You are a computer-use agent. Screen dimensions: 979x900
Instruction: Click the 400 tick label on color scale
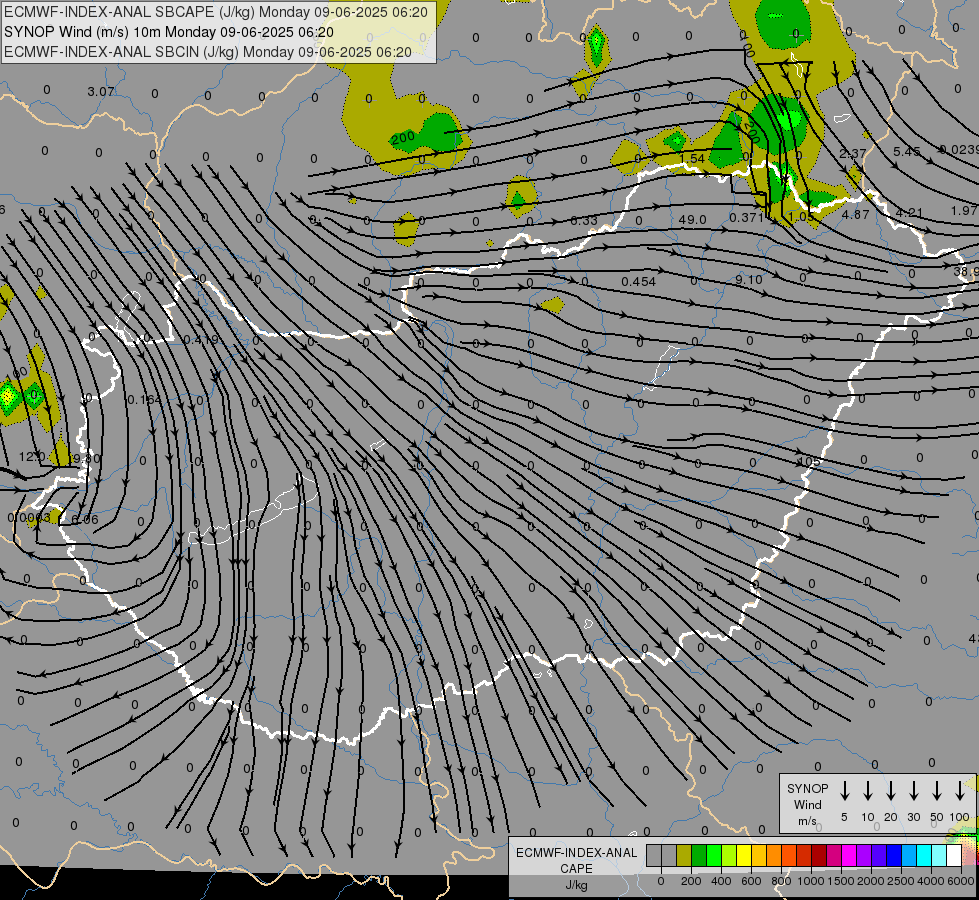click(721, 881)
